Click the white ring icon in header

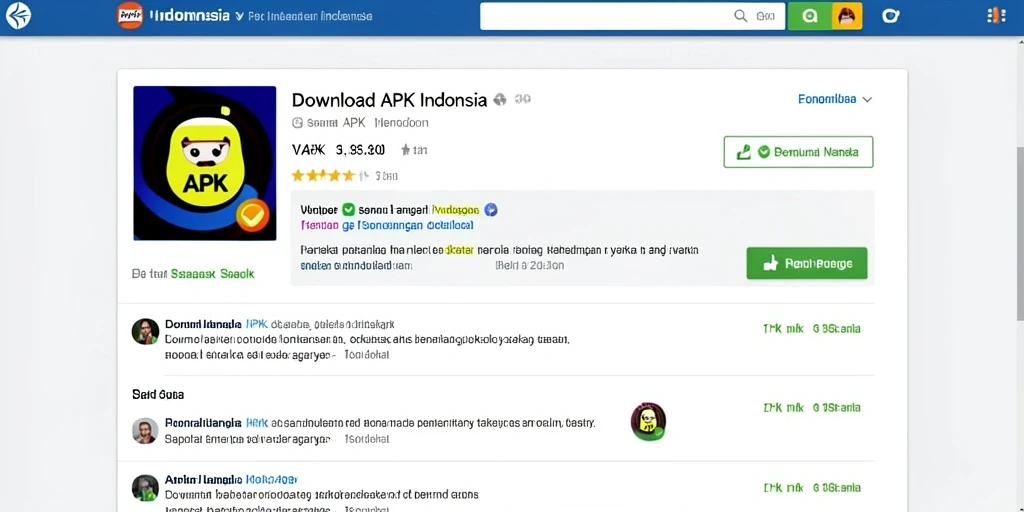[890, 16]
